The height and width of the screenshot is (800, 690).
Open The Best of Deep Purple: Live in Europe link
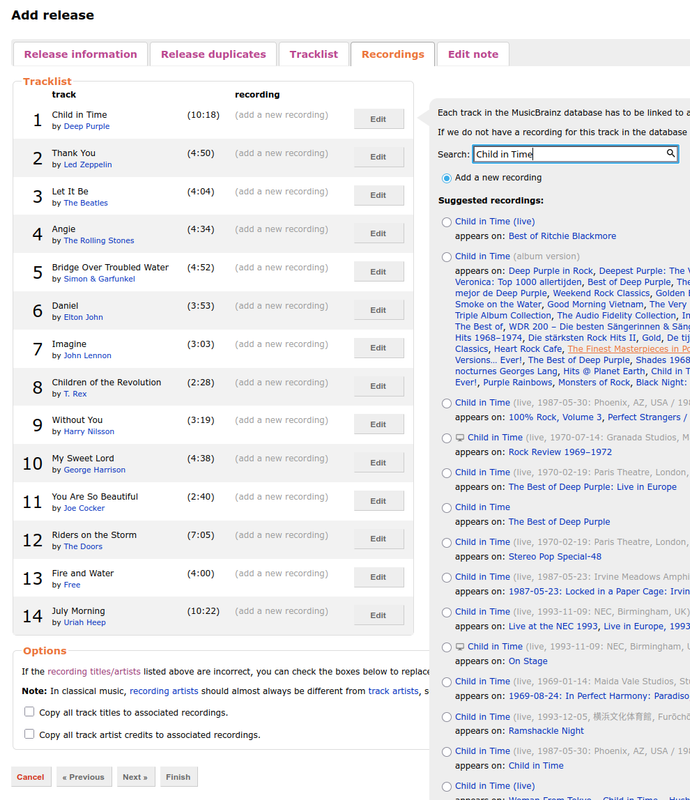593,487
